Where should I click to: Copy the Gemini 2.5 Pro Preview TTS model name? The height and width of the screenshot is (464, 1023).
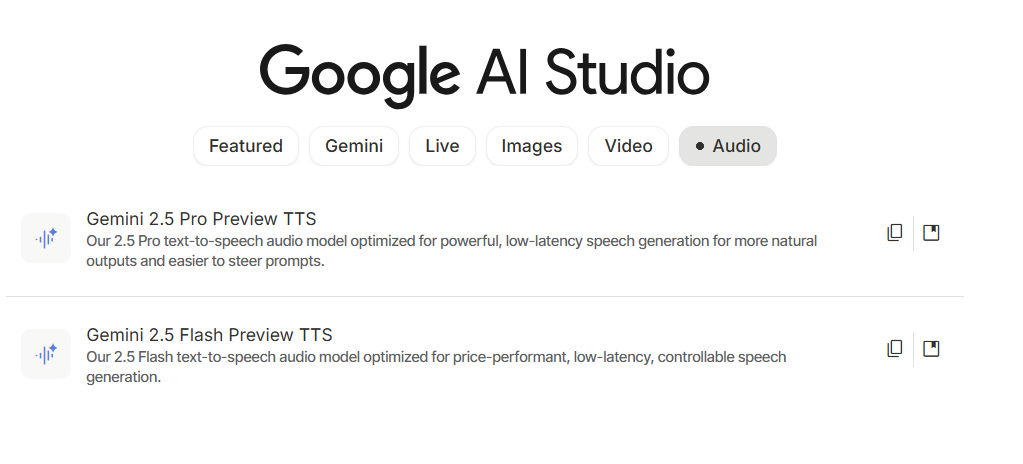894,233
